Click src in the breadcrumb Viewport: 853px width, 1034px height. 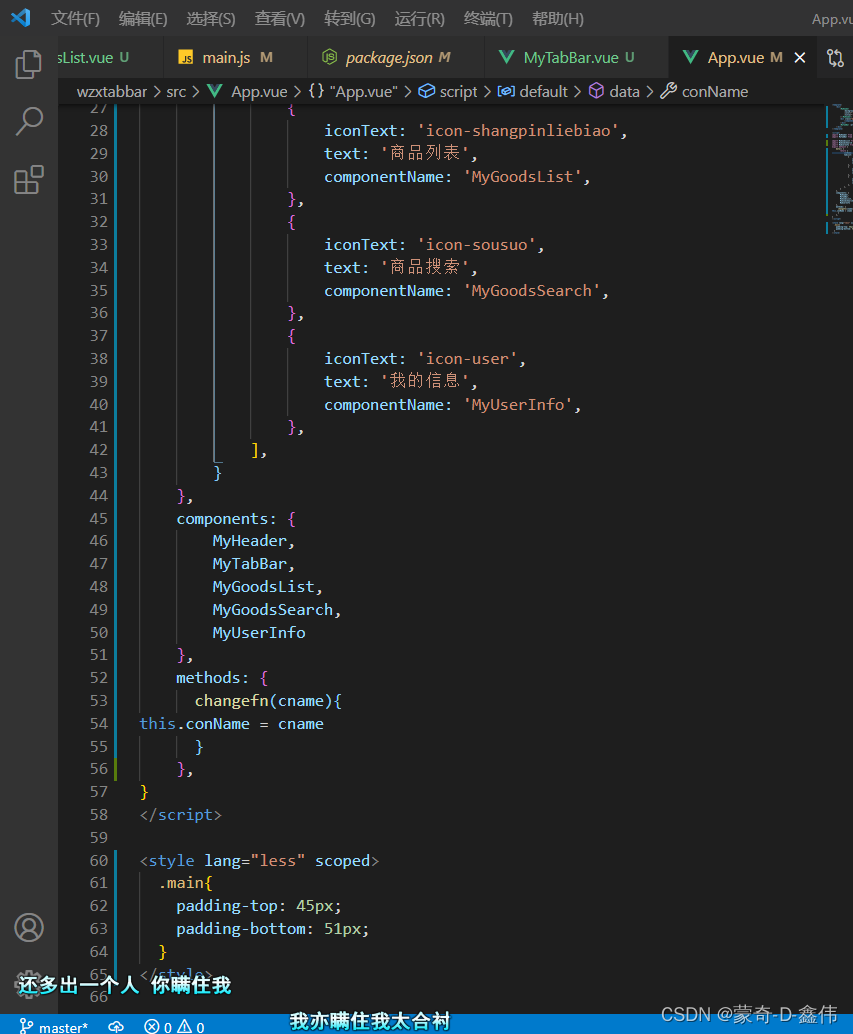pyautogui.click(x=176, y=92)
